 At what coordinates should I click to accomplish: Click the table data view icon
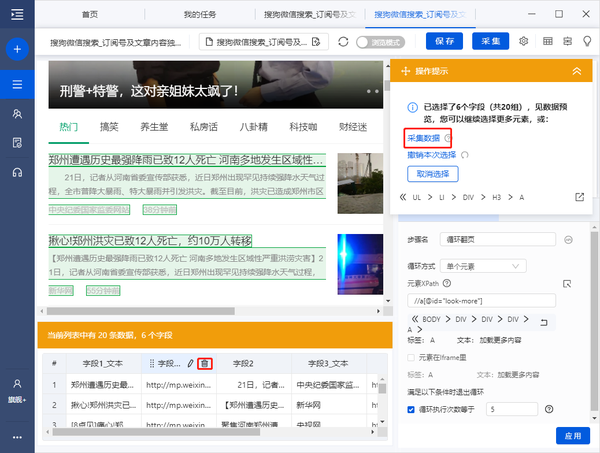coord(548,41)
